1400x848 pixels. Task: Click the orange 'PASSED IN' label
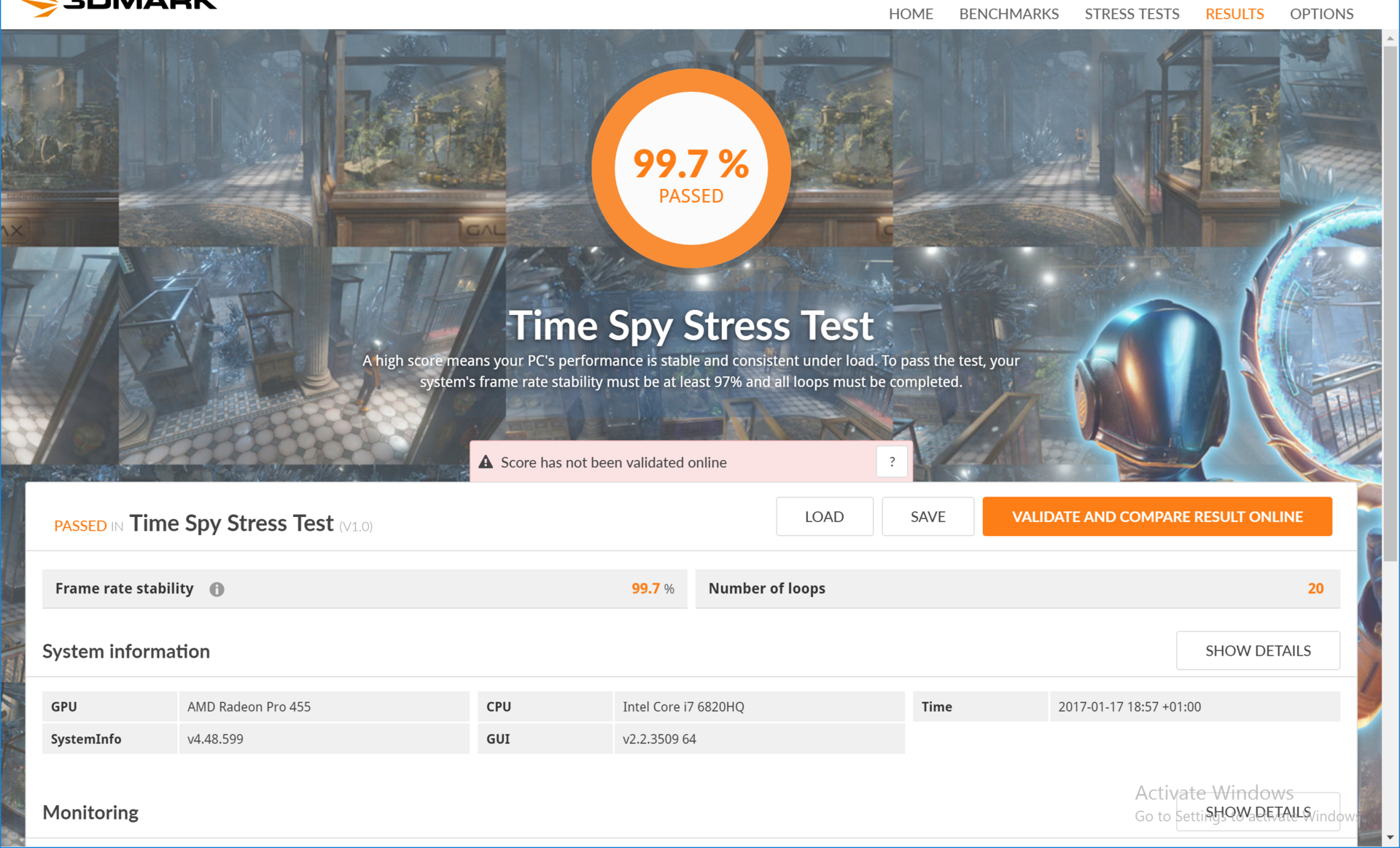[x=88, y=526]
